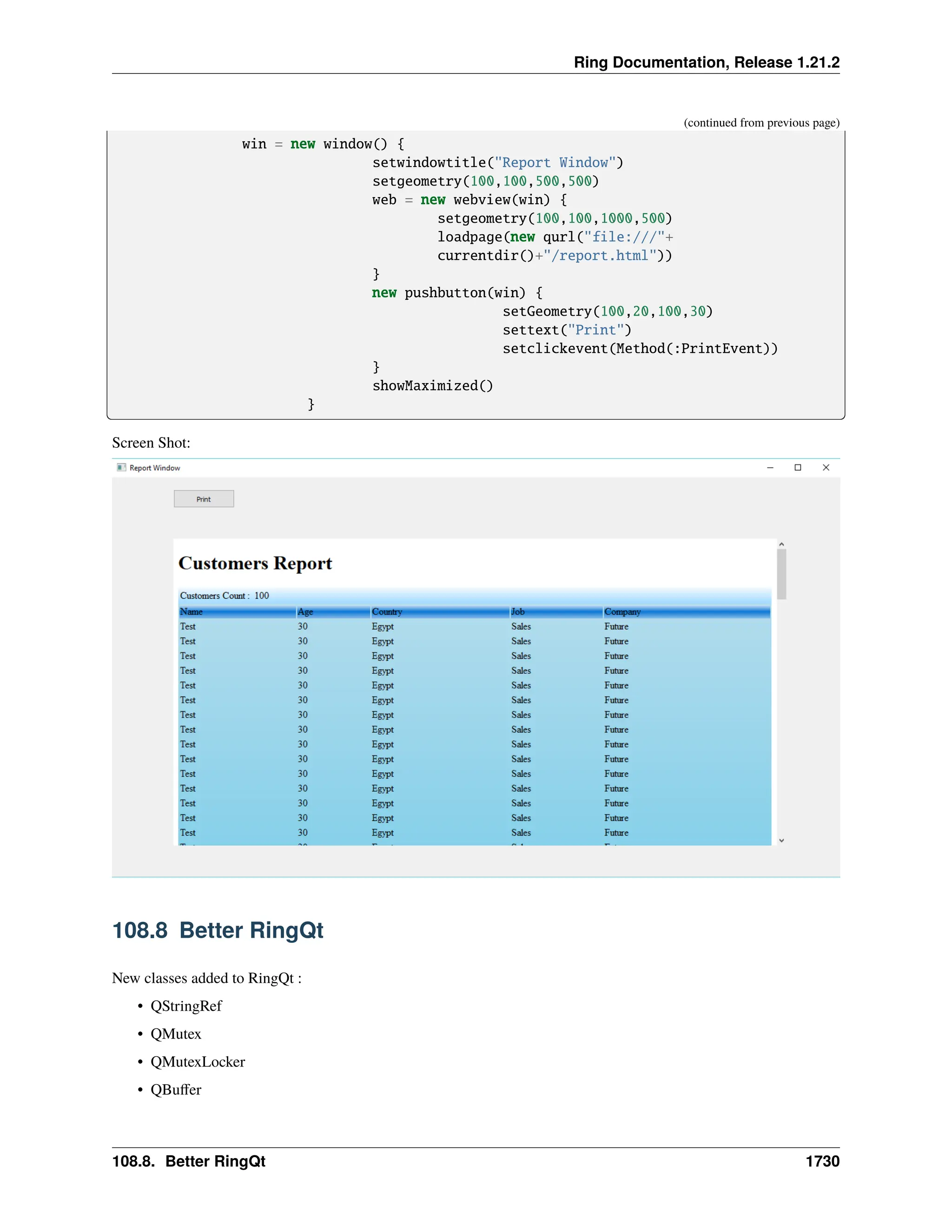The width and height of the screenshot is (952, 1232).
Task: Click the Customers Report heading
Action: (x=255, y=563)
